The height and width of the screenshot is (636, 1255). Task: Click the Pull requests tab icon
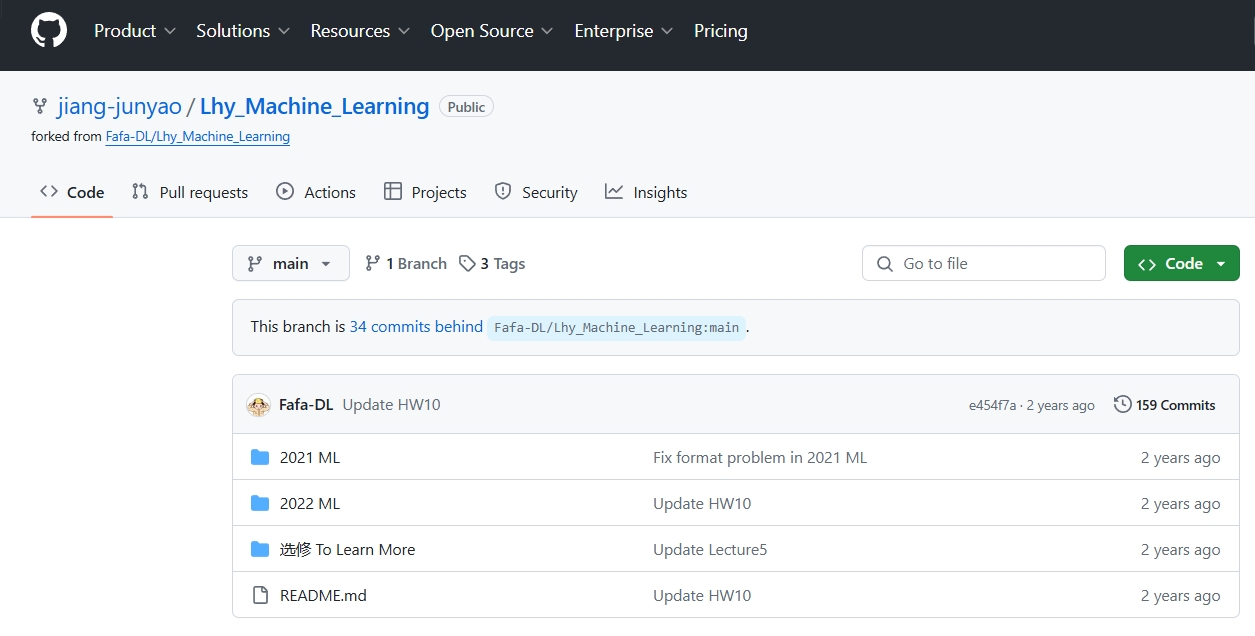tap(140, 192)
